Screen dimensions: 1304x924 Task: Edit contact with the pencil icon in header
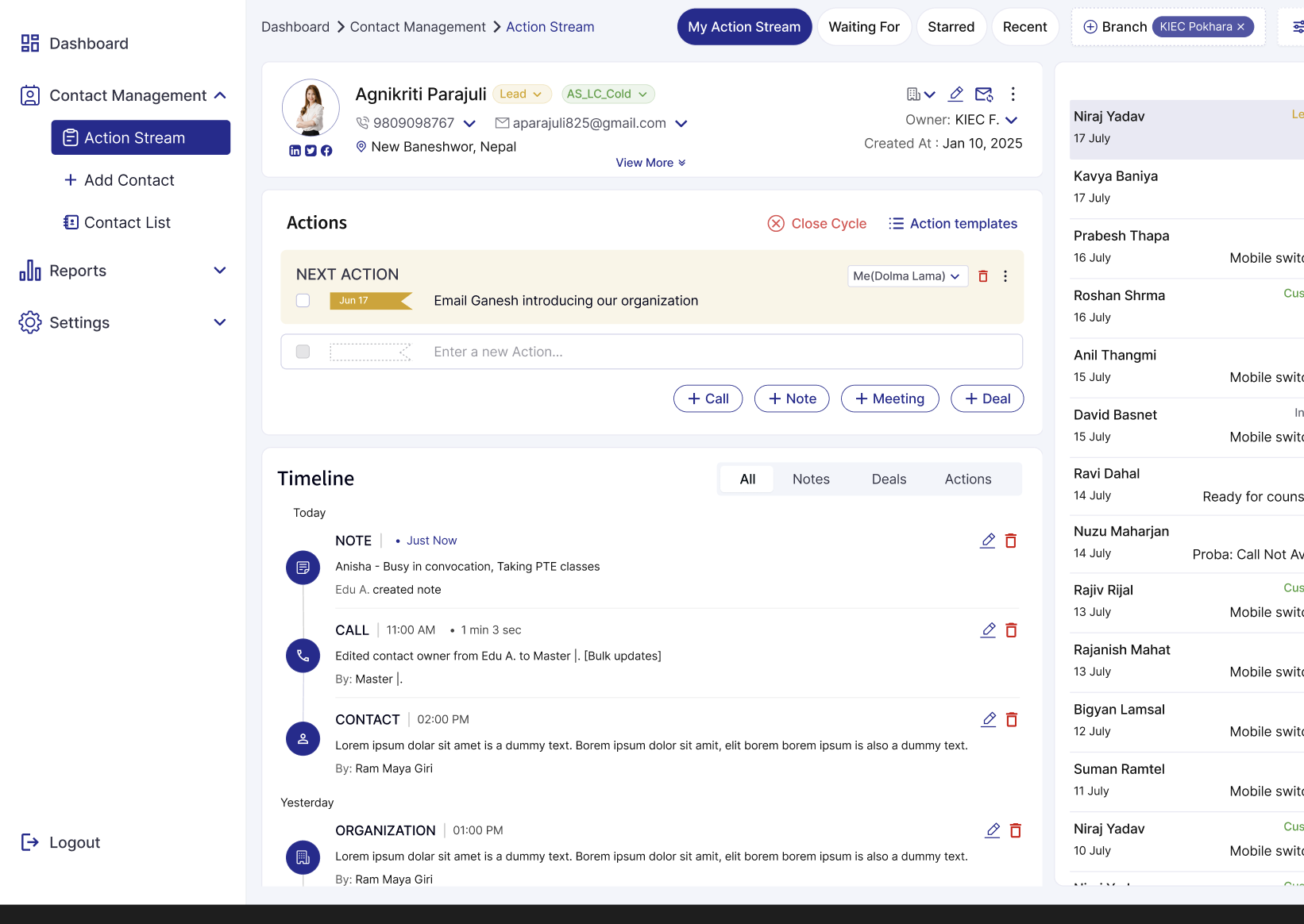(x=956, y=94)
